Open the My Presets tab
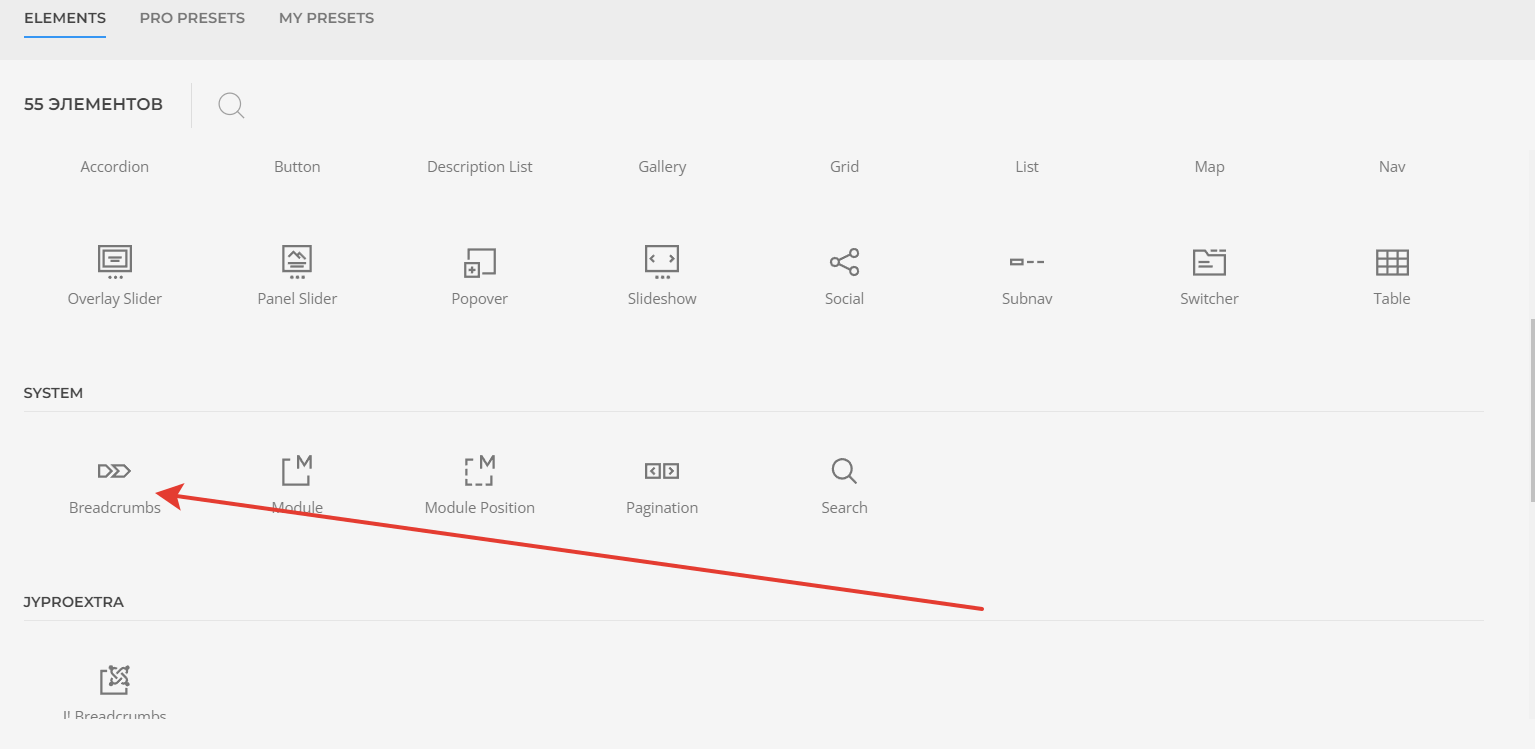The height and width of the screenshot is (749, 1535). click(x=326, y=18)
